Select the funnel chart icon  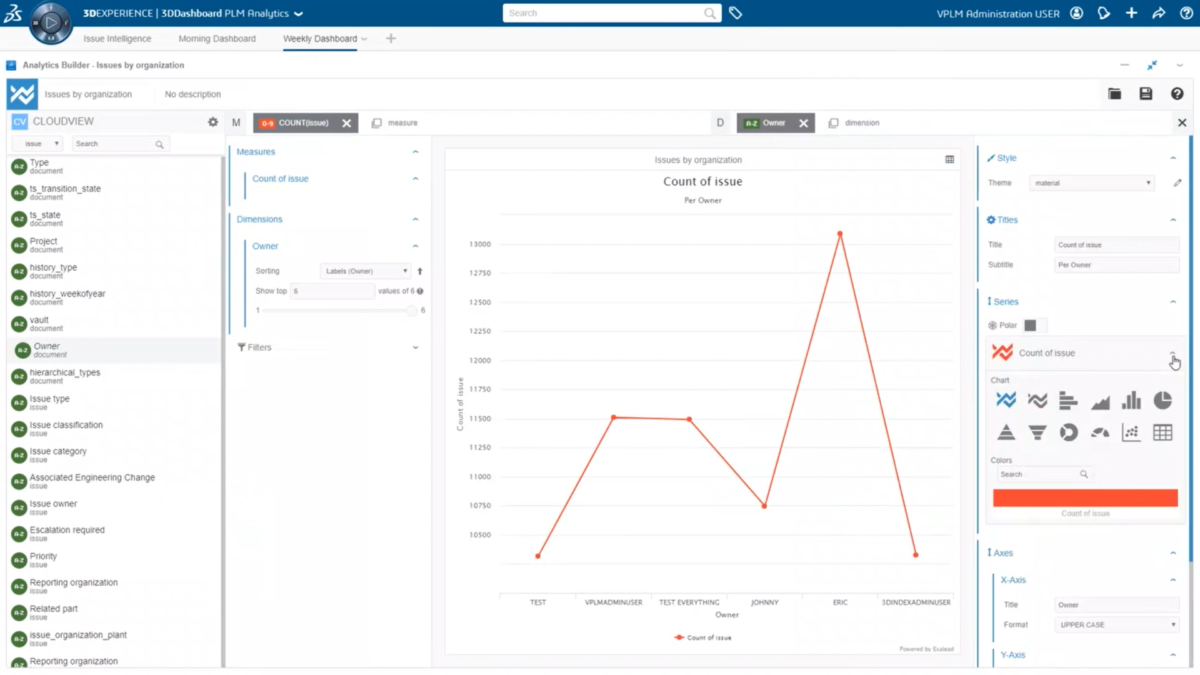coord(1037,432)
